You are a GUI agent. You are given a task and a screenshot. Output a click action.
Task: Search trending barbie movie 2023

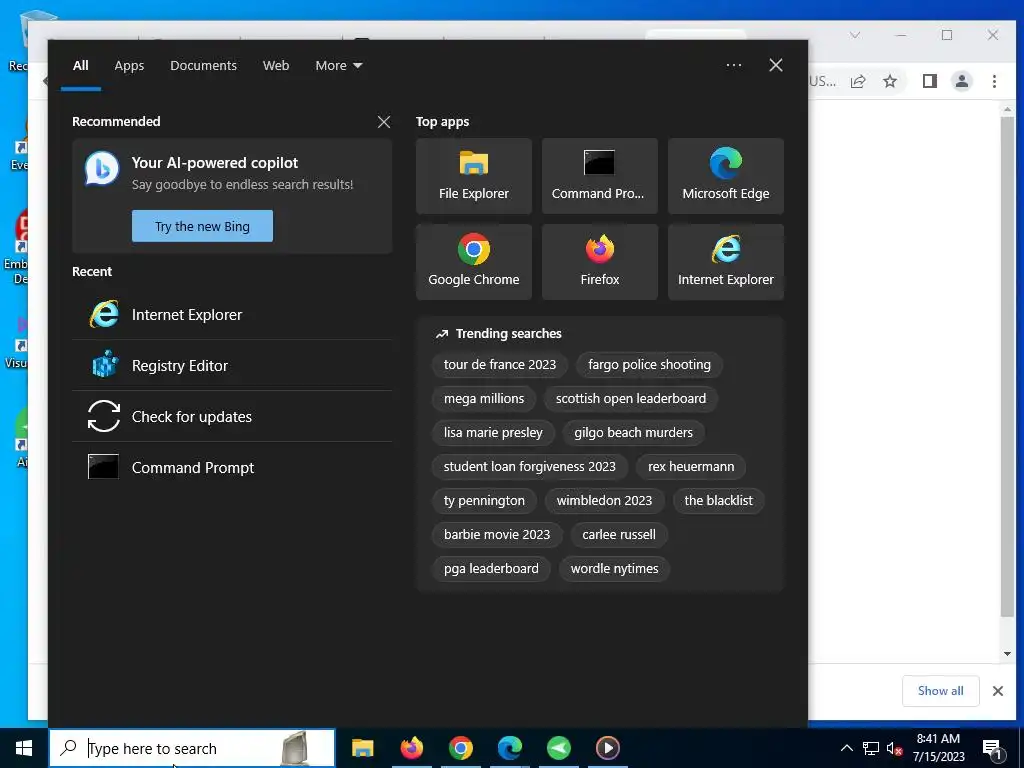pos(497,534)
